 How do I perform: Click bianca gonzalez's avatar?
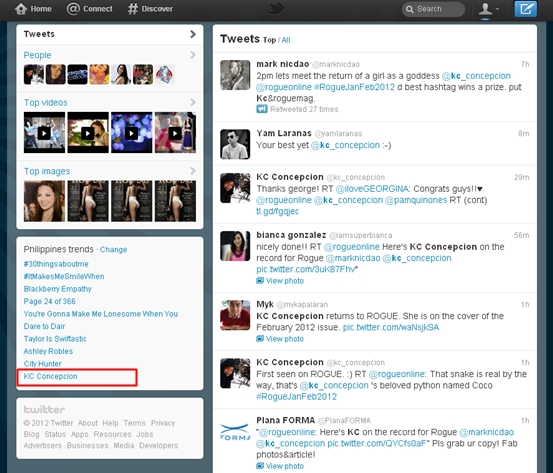coord(235,246)
